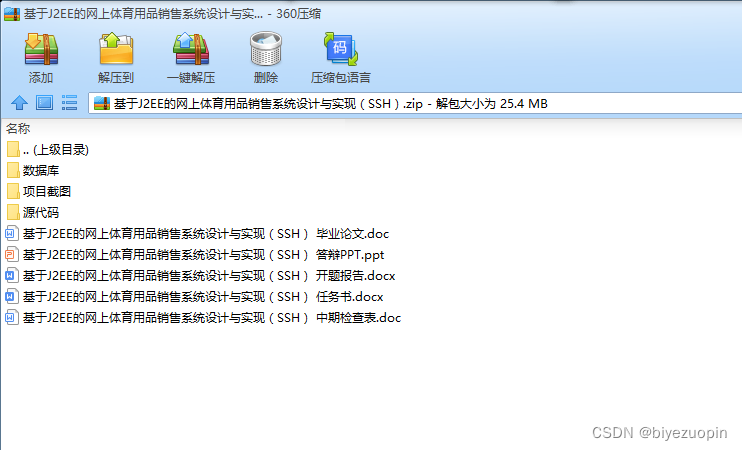Click the 数据库 folder icon
The height and width of the screenshot is (450, 742).
(x=13, y=170)
